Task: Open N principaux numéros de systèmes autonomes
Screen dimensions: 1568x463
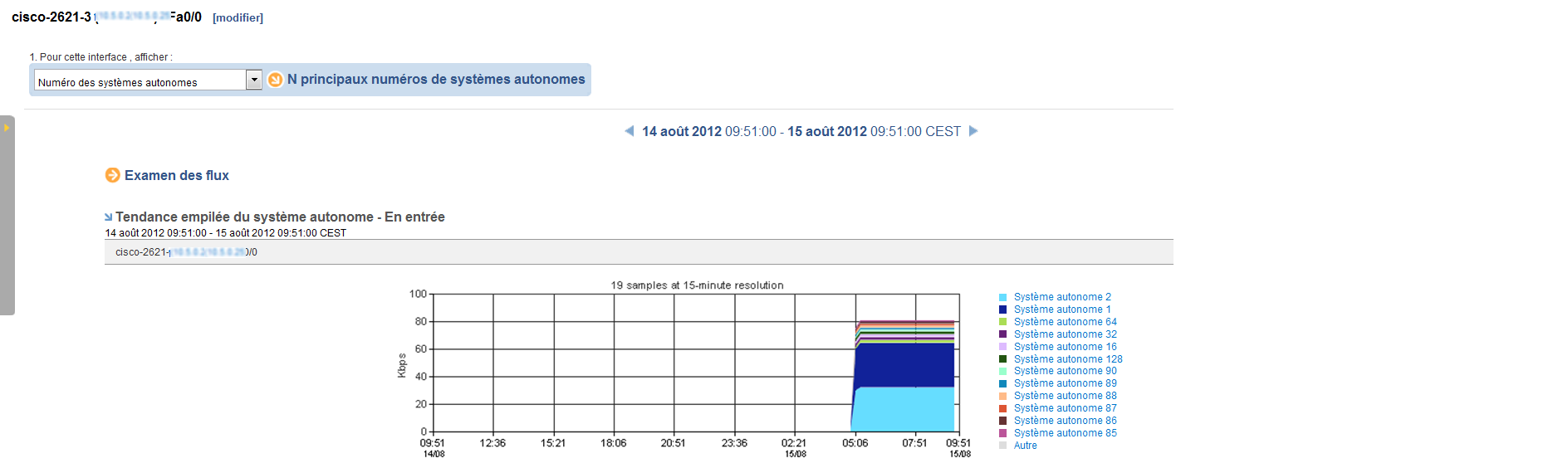Action: [436, 80]
